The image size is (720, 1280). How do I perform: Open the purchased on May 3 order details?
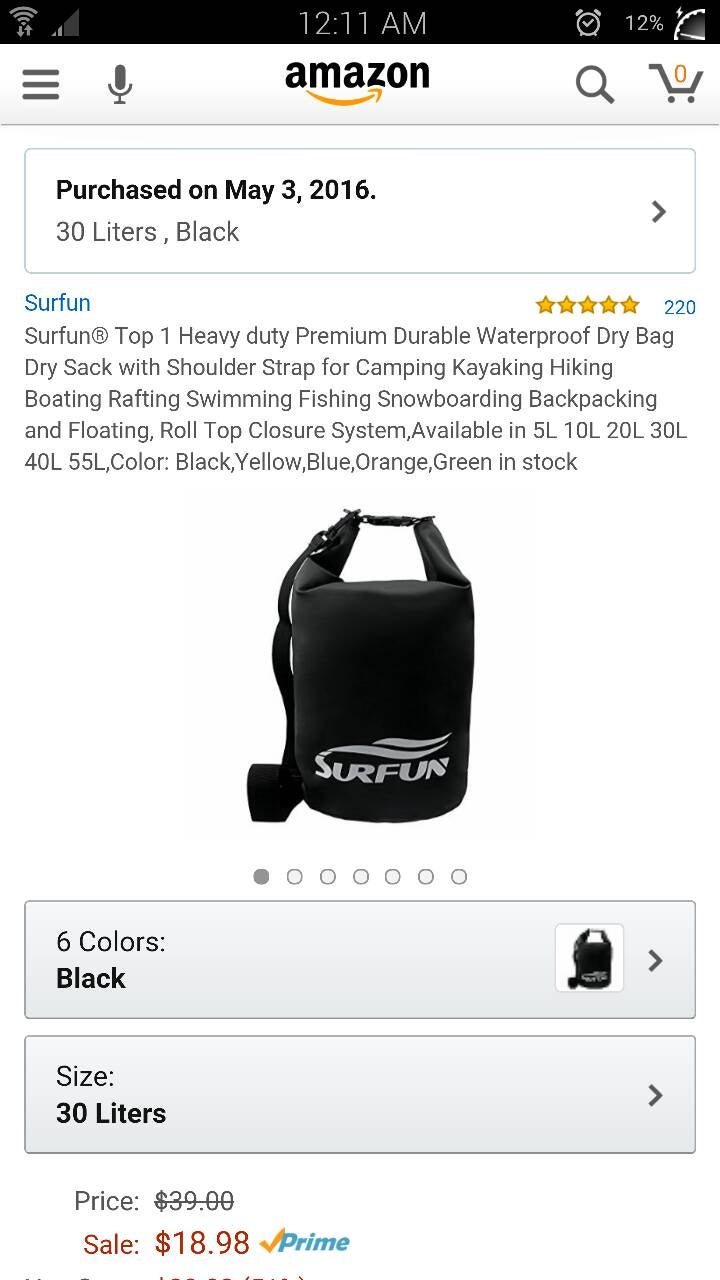click(x=360, y=211)
